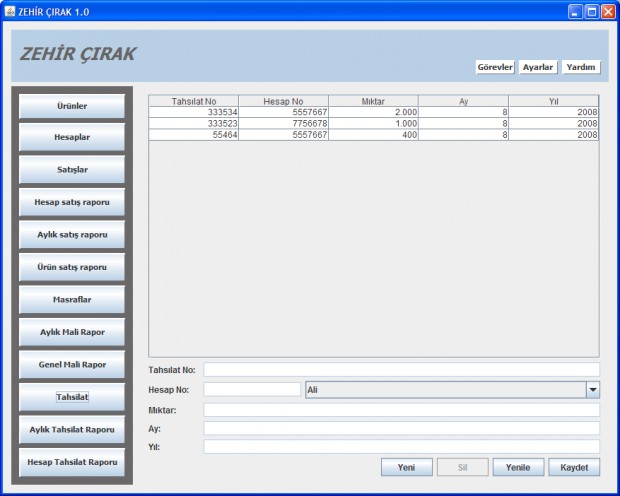The width and height of the screenshot is (620, 496).
Task: Open the Masraflar page
Action: (x=72, y=299)
